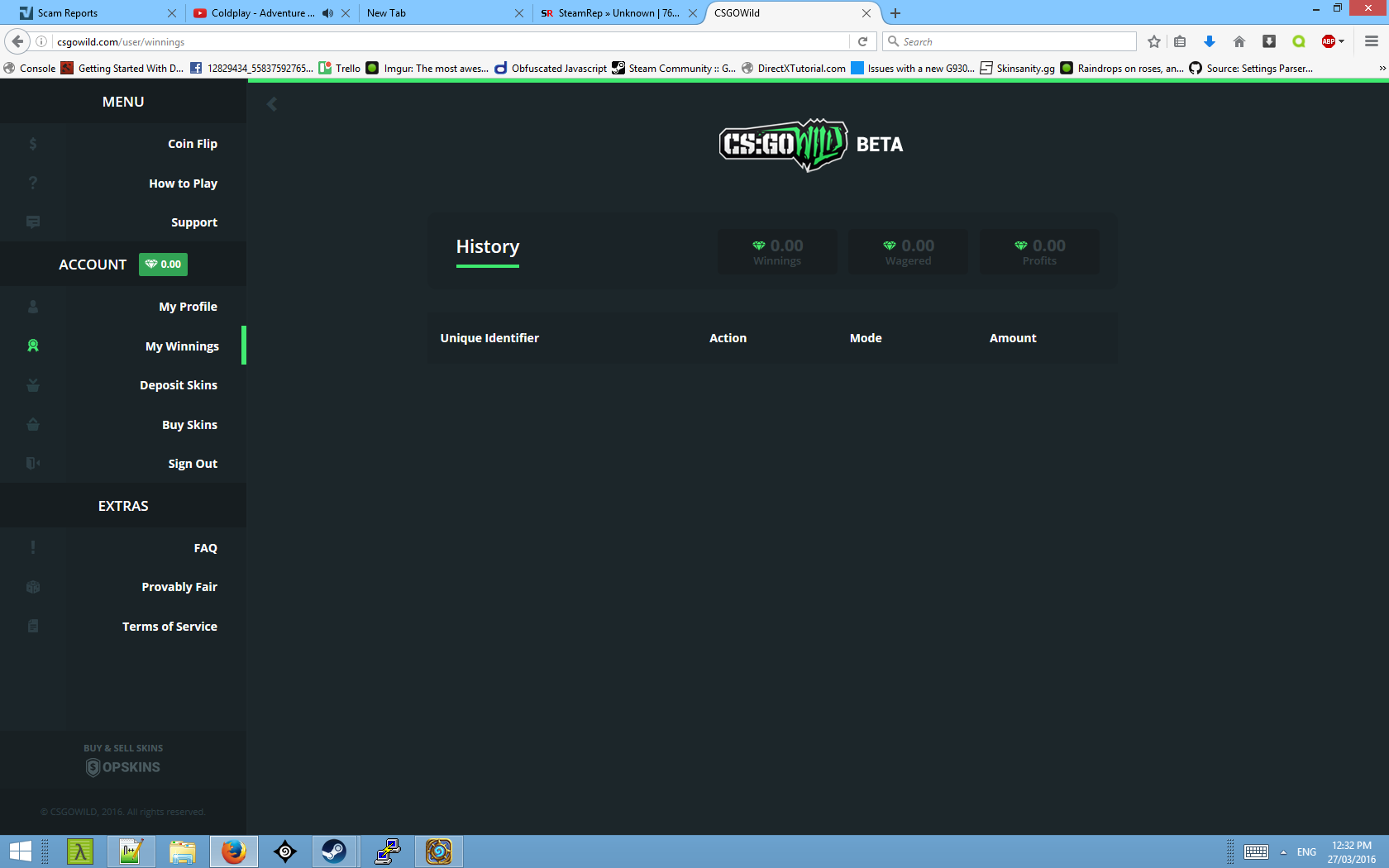Open Steam from the Windows taskbar
1389x868 pixels.
[x=334, y=851]
